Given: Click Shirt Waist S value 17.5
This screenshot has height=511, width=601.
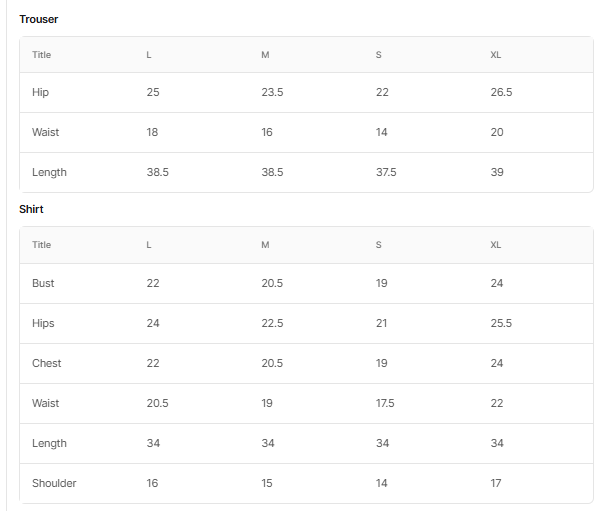Looking at the screenshot, I should pos(385,403).
